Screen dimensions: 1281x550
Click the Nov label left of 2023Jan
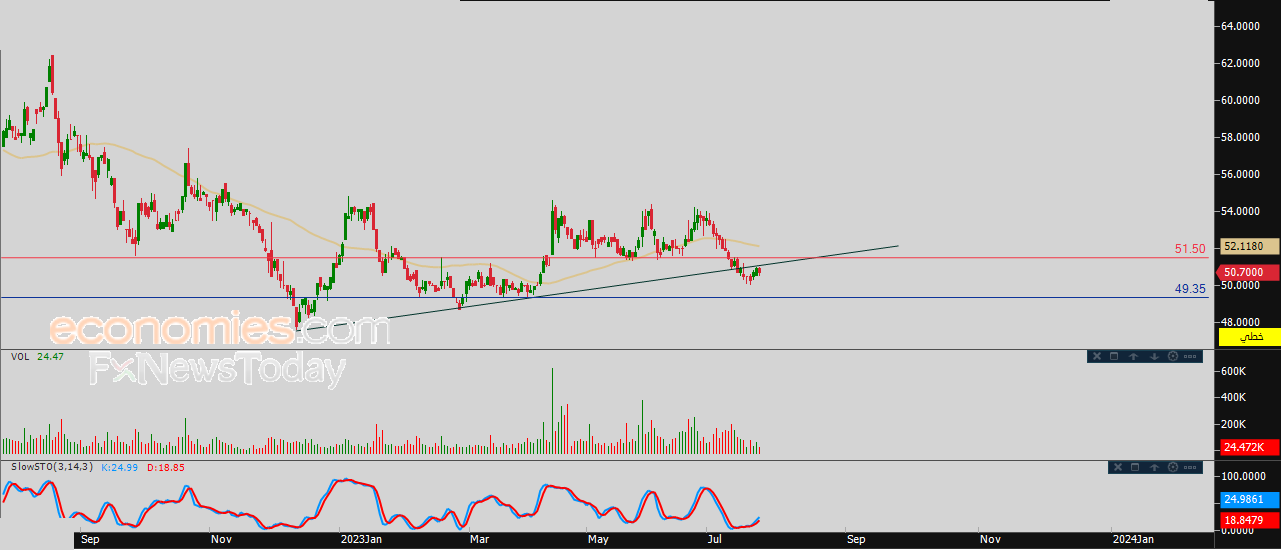click(x=221, y=540)
